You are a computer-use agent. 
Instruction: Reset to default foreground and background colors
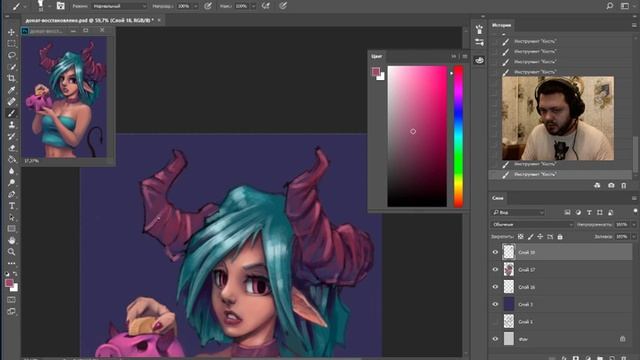click(7, 274)
